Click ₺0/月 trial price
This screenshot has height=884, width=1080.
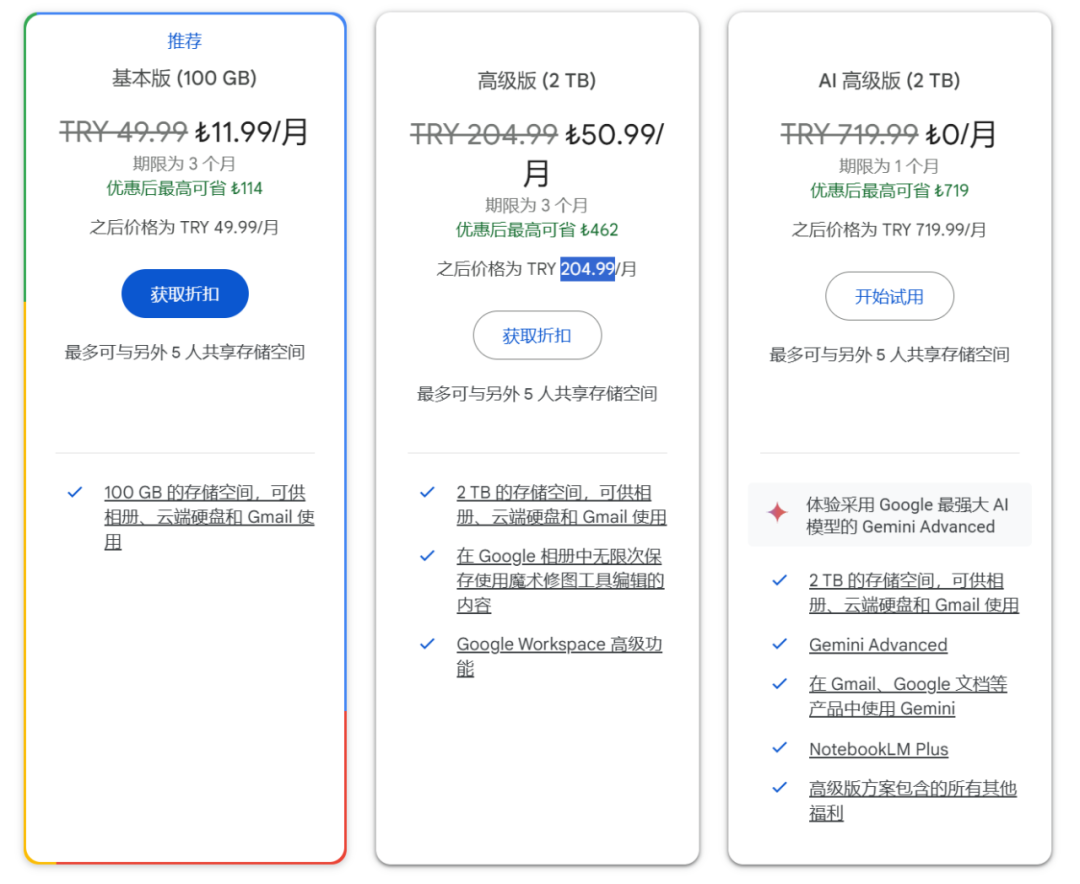pos(961,134)
